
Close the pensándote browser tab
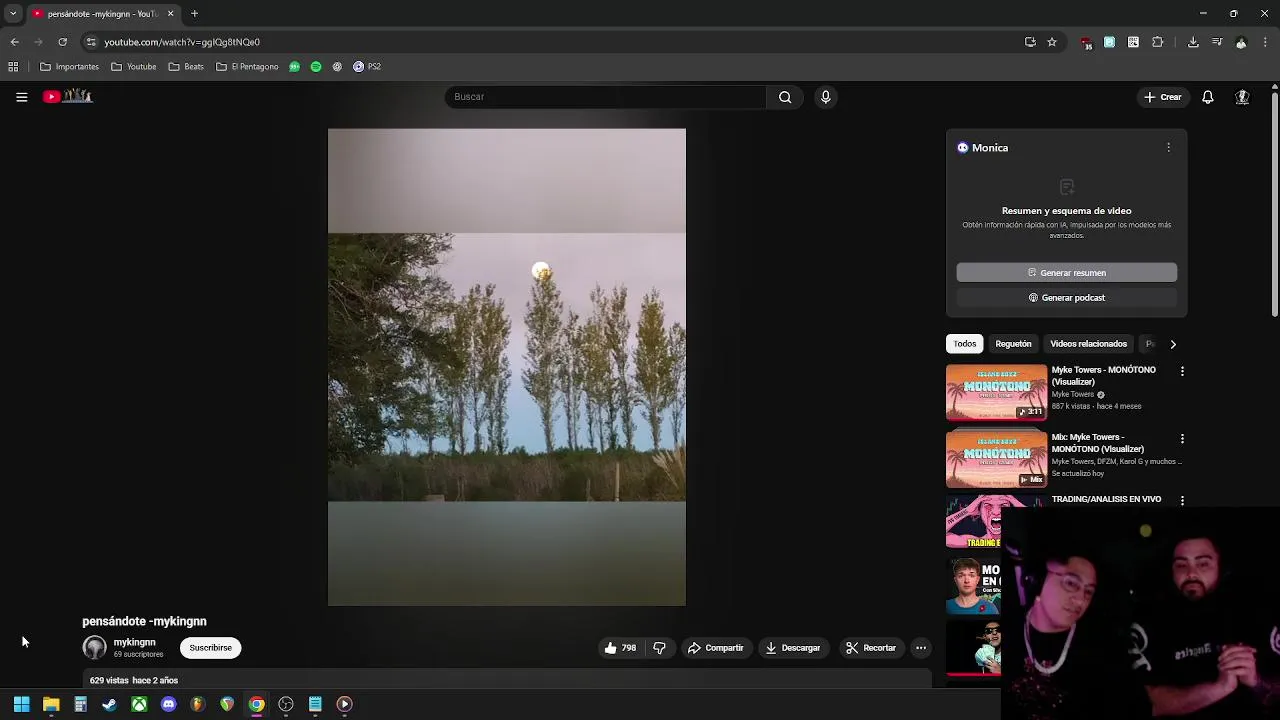(170, 14)
